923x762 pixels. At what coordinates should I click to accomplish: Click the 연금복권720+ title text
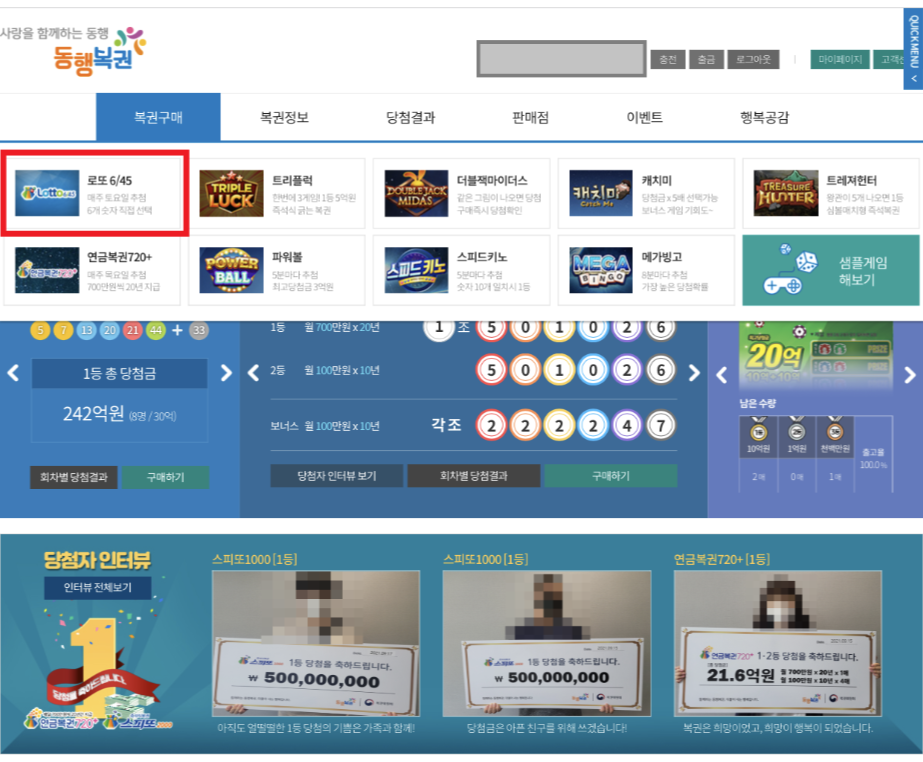pos(119,257)
